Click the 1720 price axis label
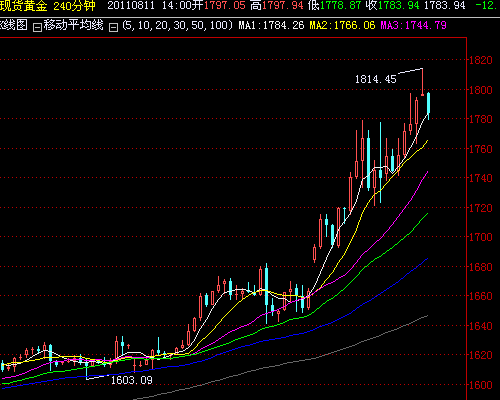This screenshot has height=400, width=500. click(x=481, y=208)
